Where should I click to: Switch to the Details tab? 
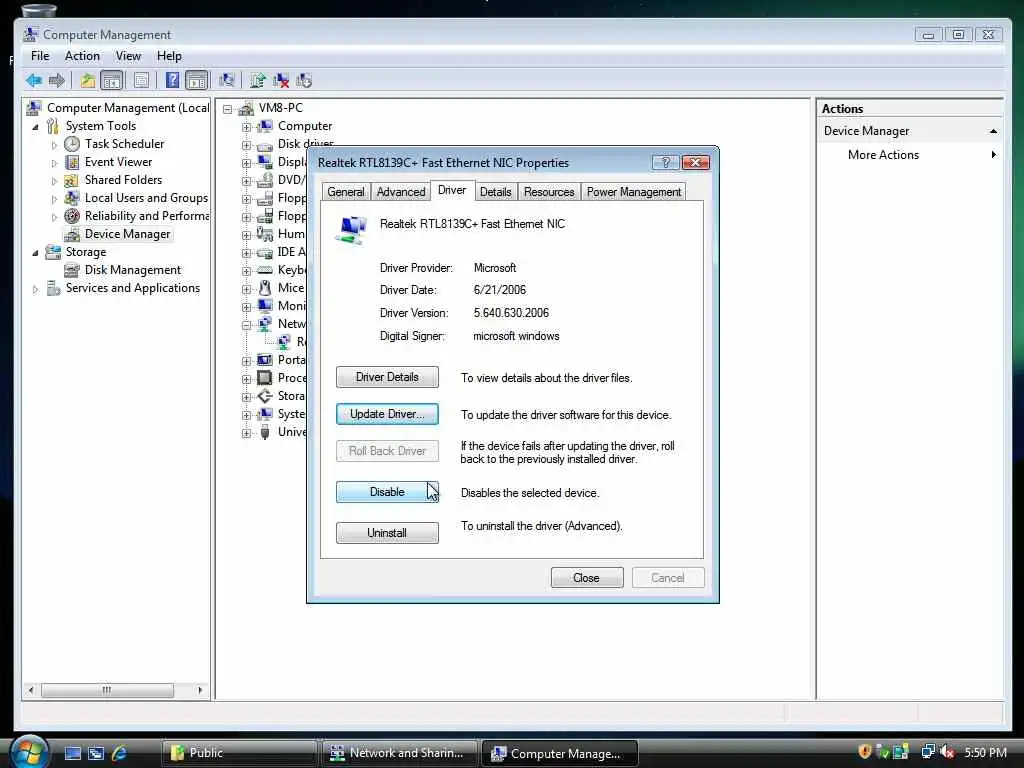(x=496, y=192)
